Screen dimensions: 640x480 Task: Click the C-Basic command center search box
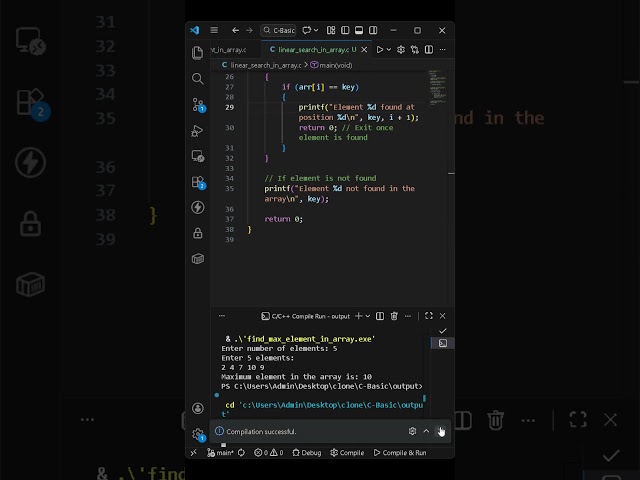click(x=278, y=30)
